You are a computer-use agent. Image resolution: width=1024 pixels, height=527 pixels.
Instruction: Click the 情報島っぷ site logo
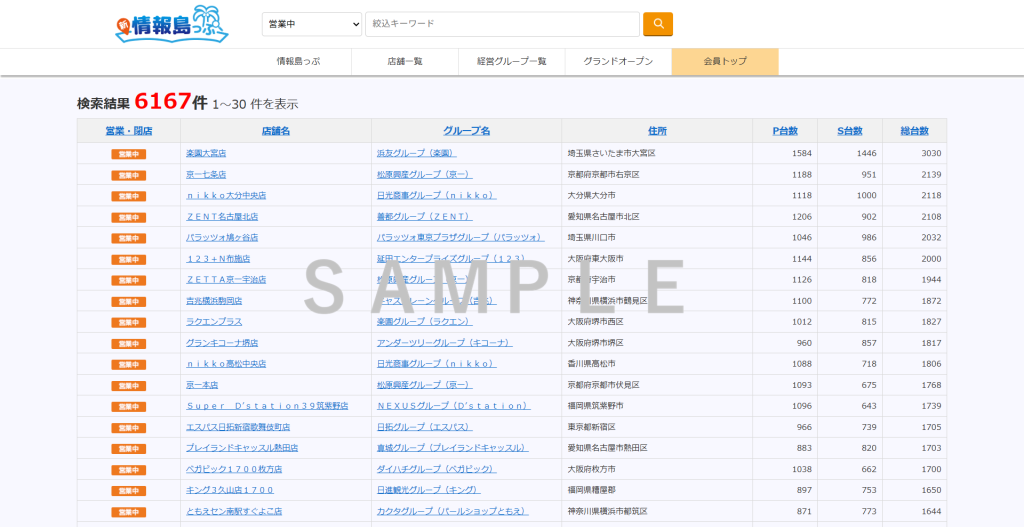172,25
